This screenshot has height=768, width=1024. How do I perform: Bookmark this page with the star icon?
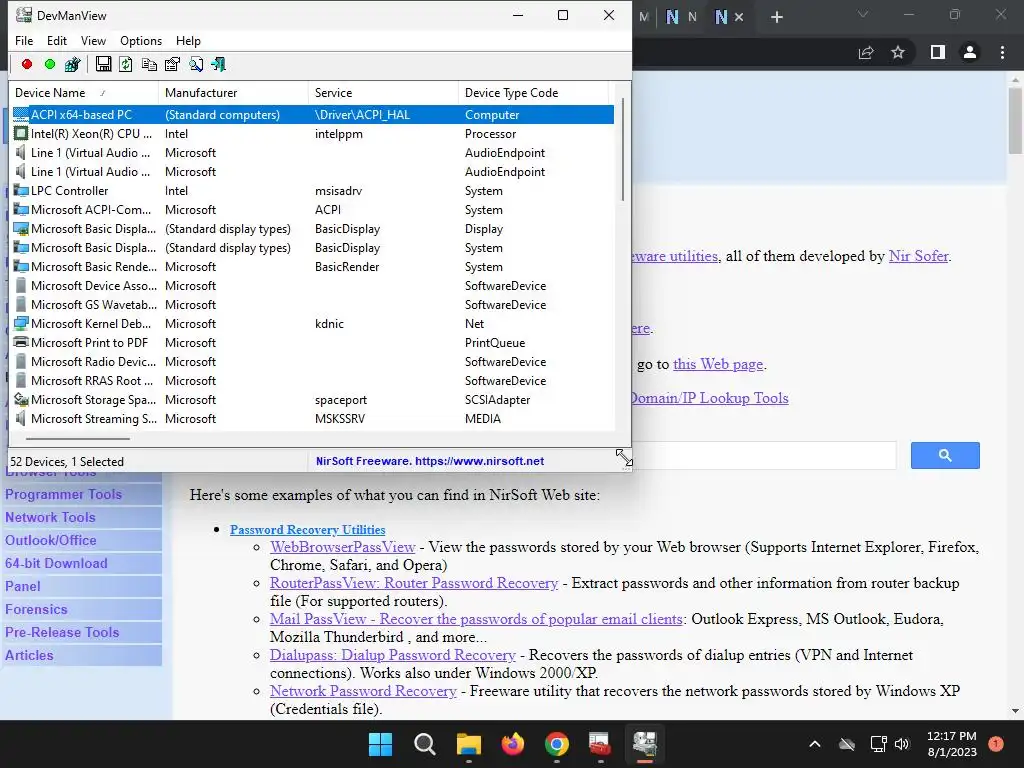(898, 52)
